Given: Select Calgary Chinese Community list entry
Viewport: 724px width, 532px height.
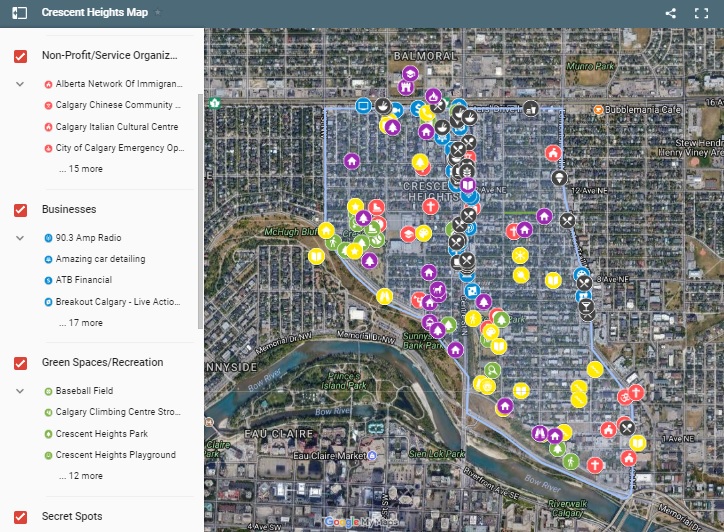Looking at the screenshot, I should click(113, 105).
